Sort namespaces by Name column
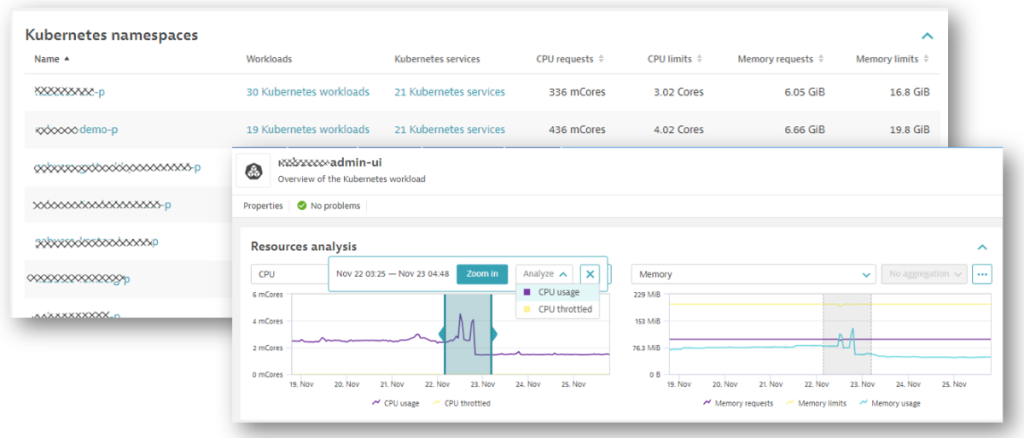The image size is (1024, 438). coord(46,60)
